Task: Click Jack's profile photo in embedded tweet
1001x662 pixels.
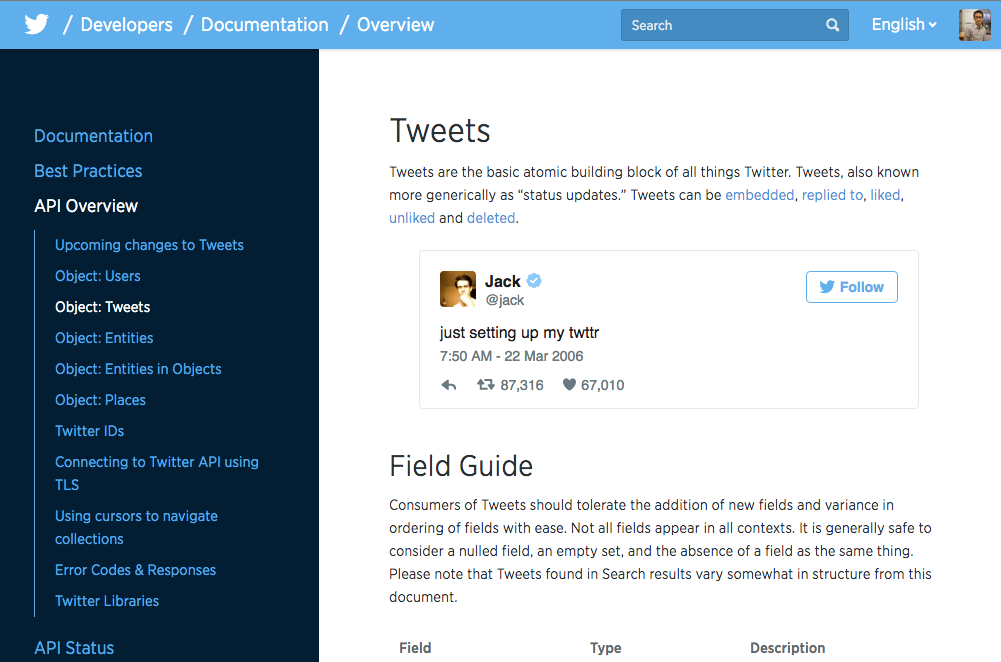Action: [458, 289]
